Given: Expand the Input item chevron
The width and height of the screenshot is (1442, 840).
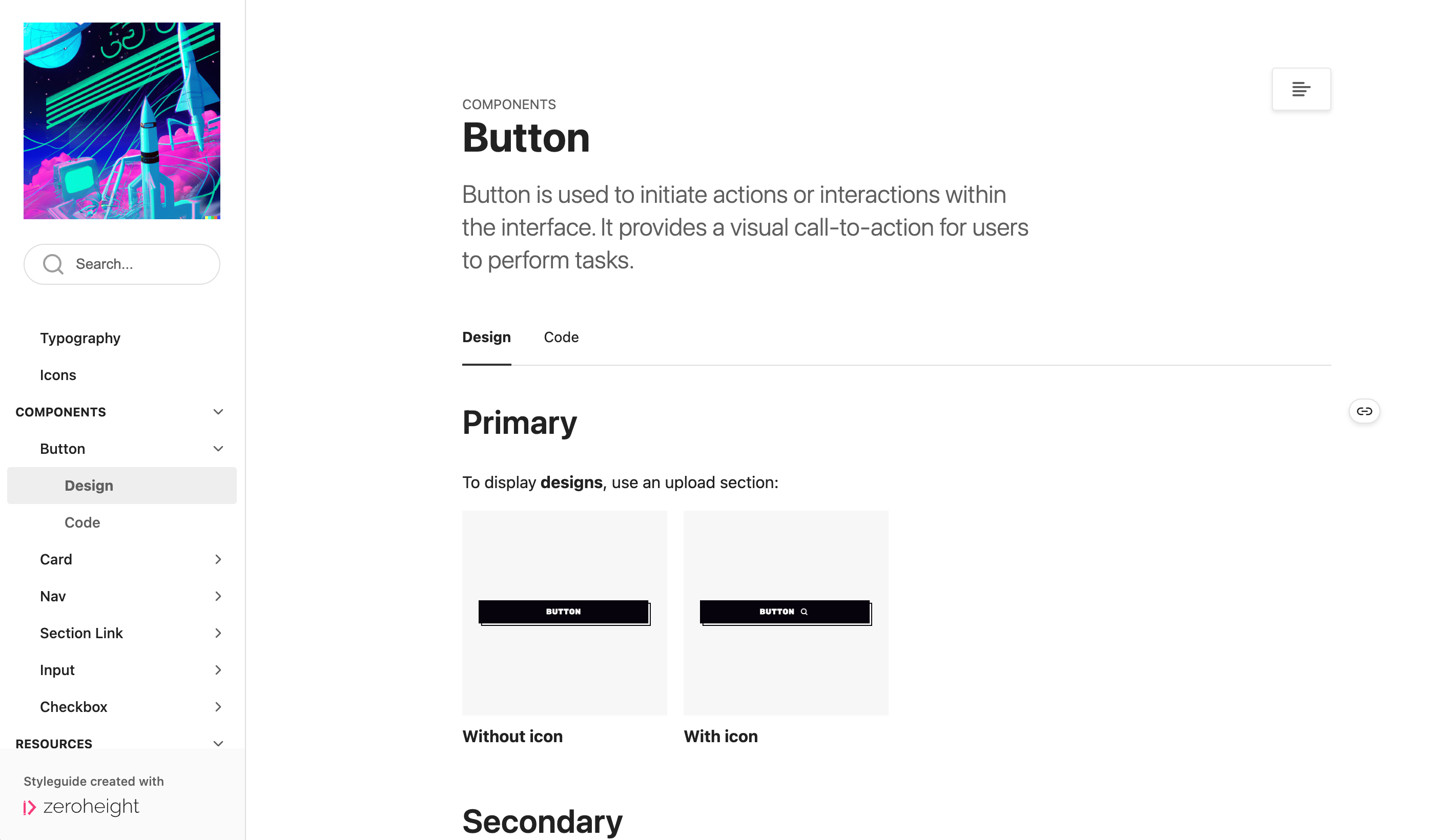Looking at the screenshot, I should coord(218,670).
